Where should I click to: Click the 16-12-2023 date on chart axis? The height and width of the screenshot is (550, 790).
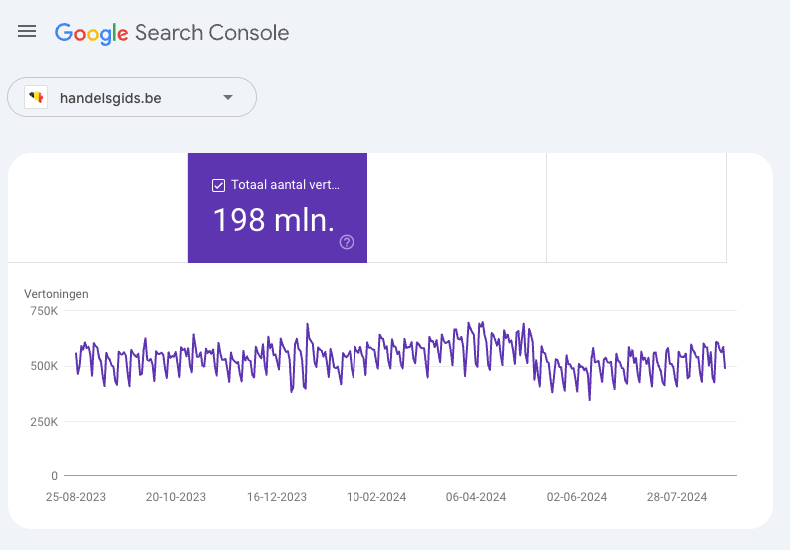coord(277,496)
